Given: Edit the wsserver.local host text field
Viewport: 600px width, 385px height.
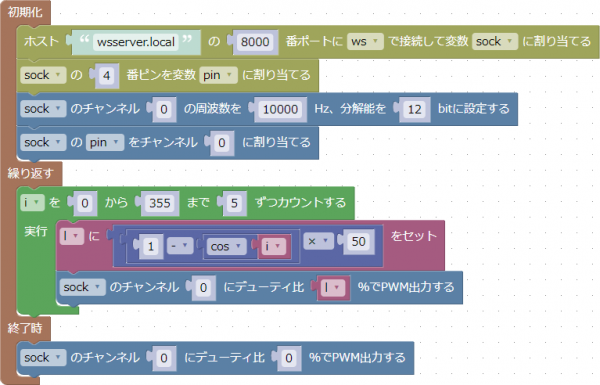Looking at the screenshot, I should point(136,42).
